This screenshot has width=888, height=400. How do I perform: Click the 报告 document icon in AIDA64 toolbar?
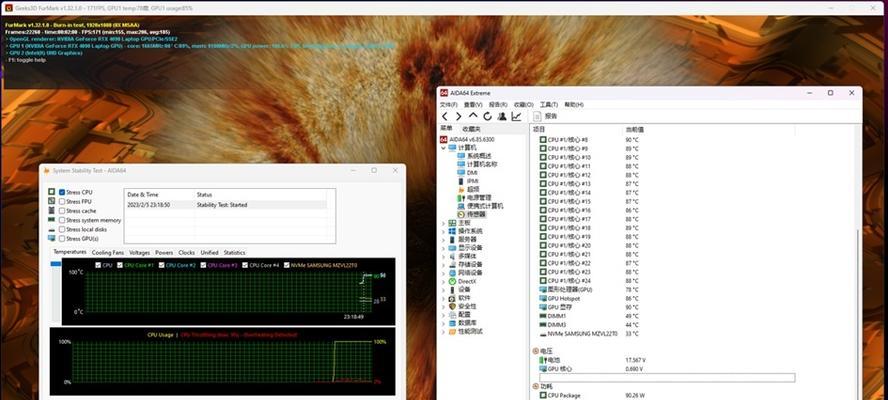[x=538, y=116]
